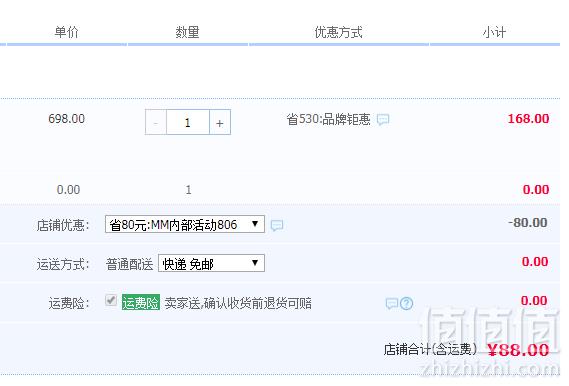
Task: Click the 0.00 unit price of gift item
Action: [68, 189]
